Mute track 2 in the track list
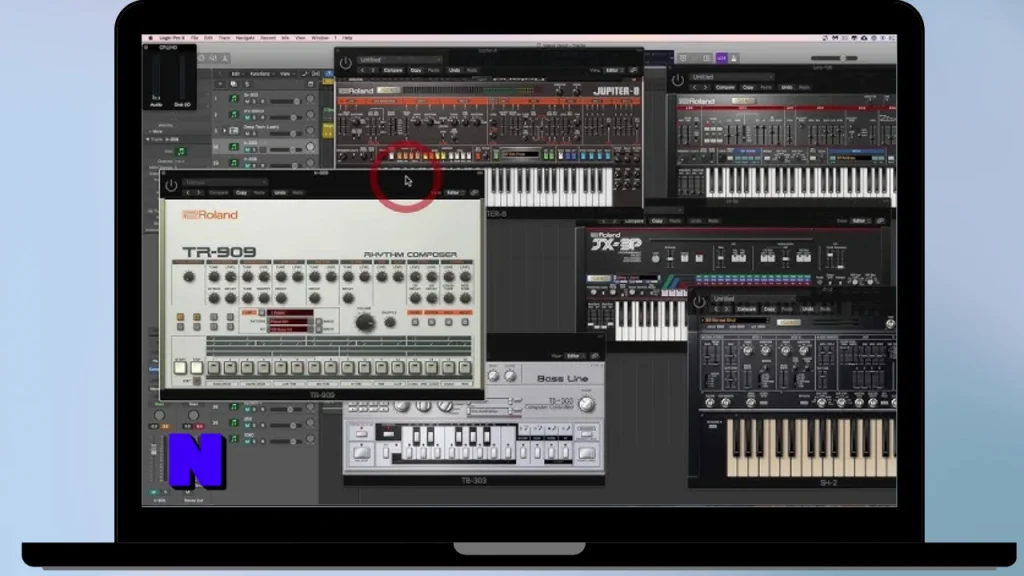 (x=248, y=118)
